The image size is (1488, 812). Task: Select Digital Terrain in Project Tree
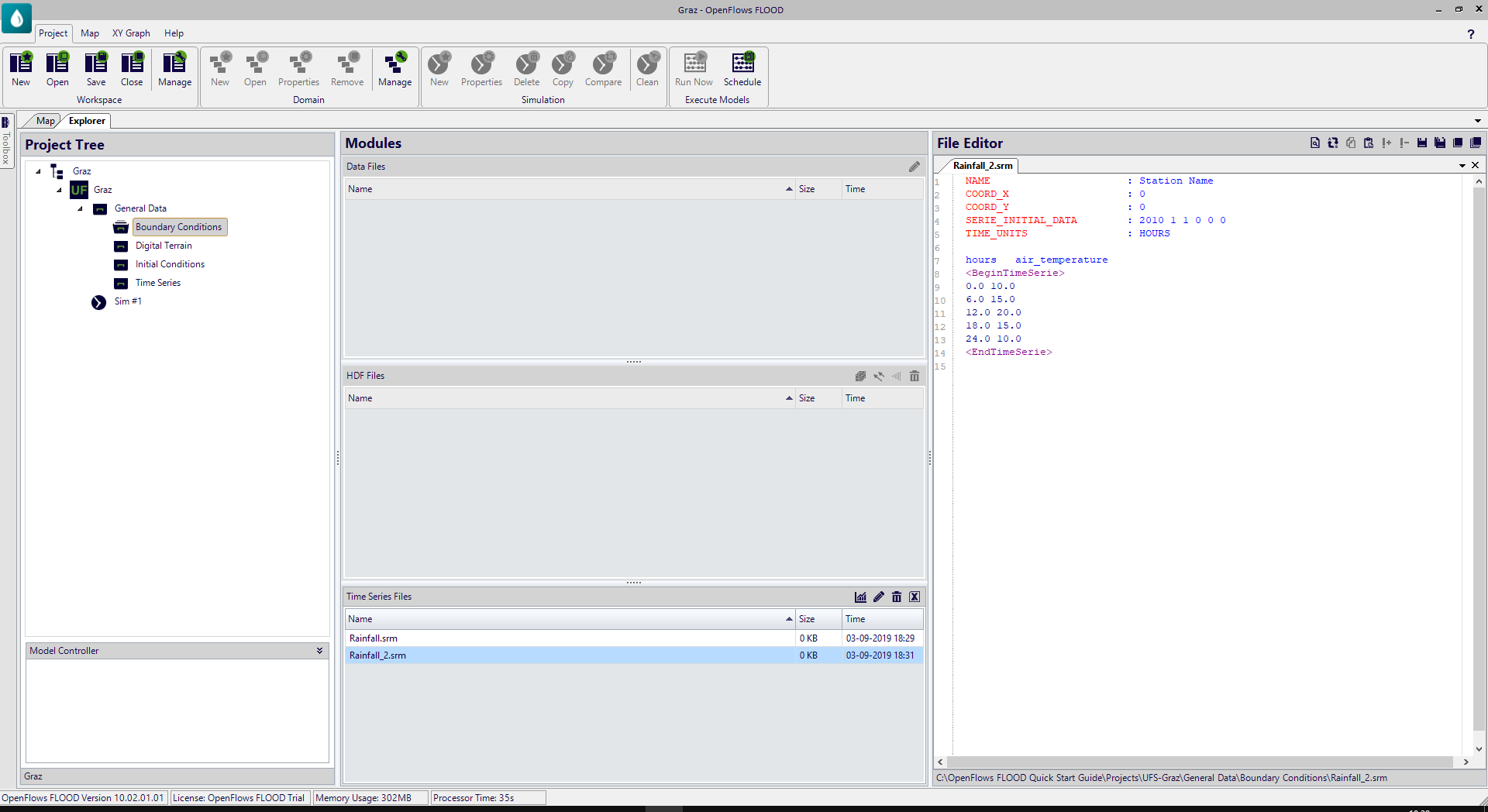[x=164, y=246]
